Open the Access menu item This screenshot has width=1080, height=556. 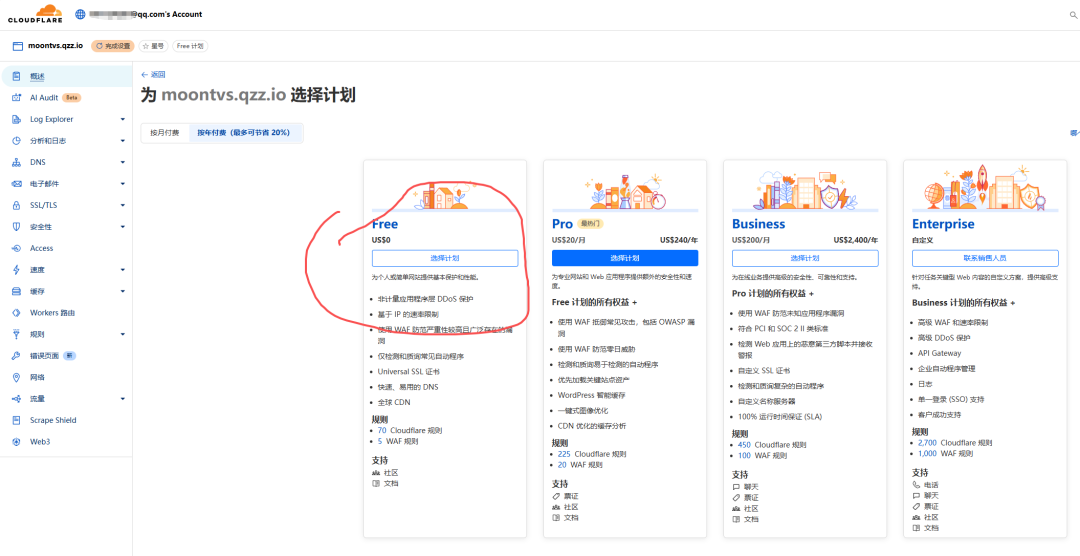pyautogui.click(x=41, y=248)
